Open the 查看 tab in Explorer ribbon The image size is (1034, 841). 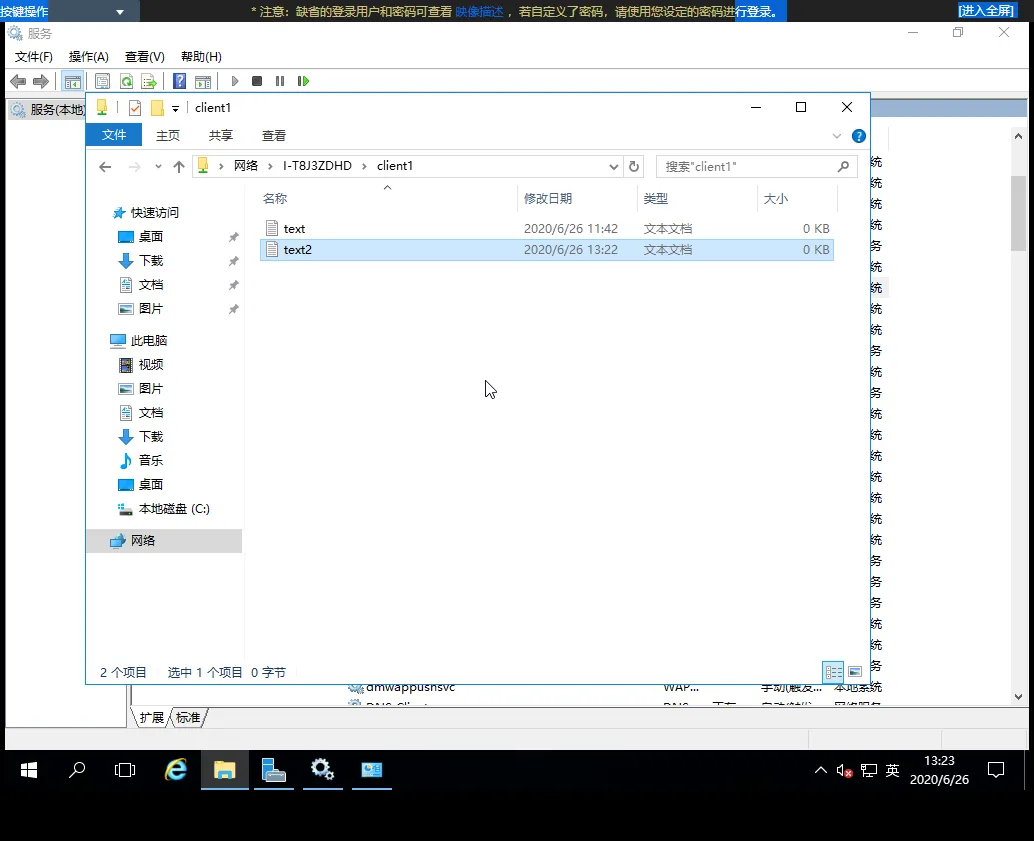[x=274, y=136]
